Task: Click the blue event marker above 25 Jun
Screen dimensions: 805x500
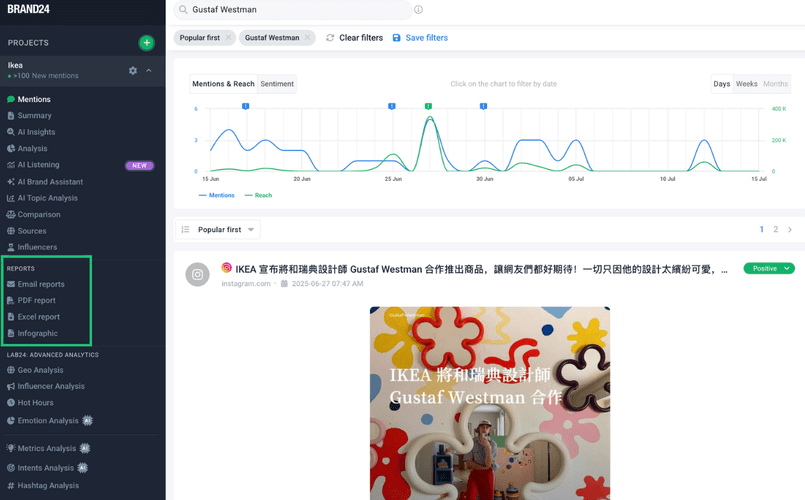Action: 392,106
